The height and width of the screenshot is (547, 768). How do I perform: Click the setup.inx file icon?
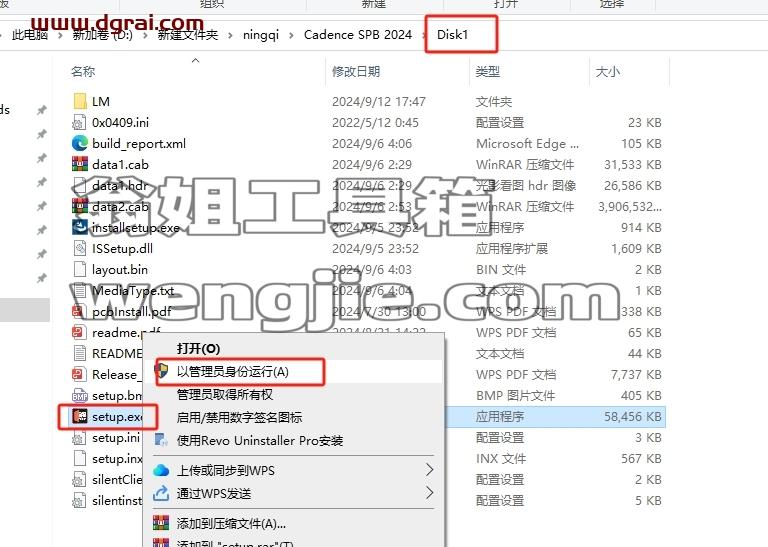(x=79, y=458)
